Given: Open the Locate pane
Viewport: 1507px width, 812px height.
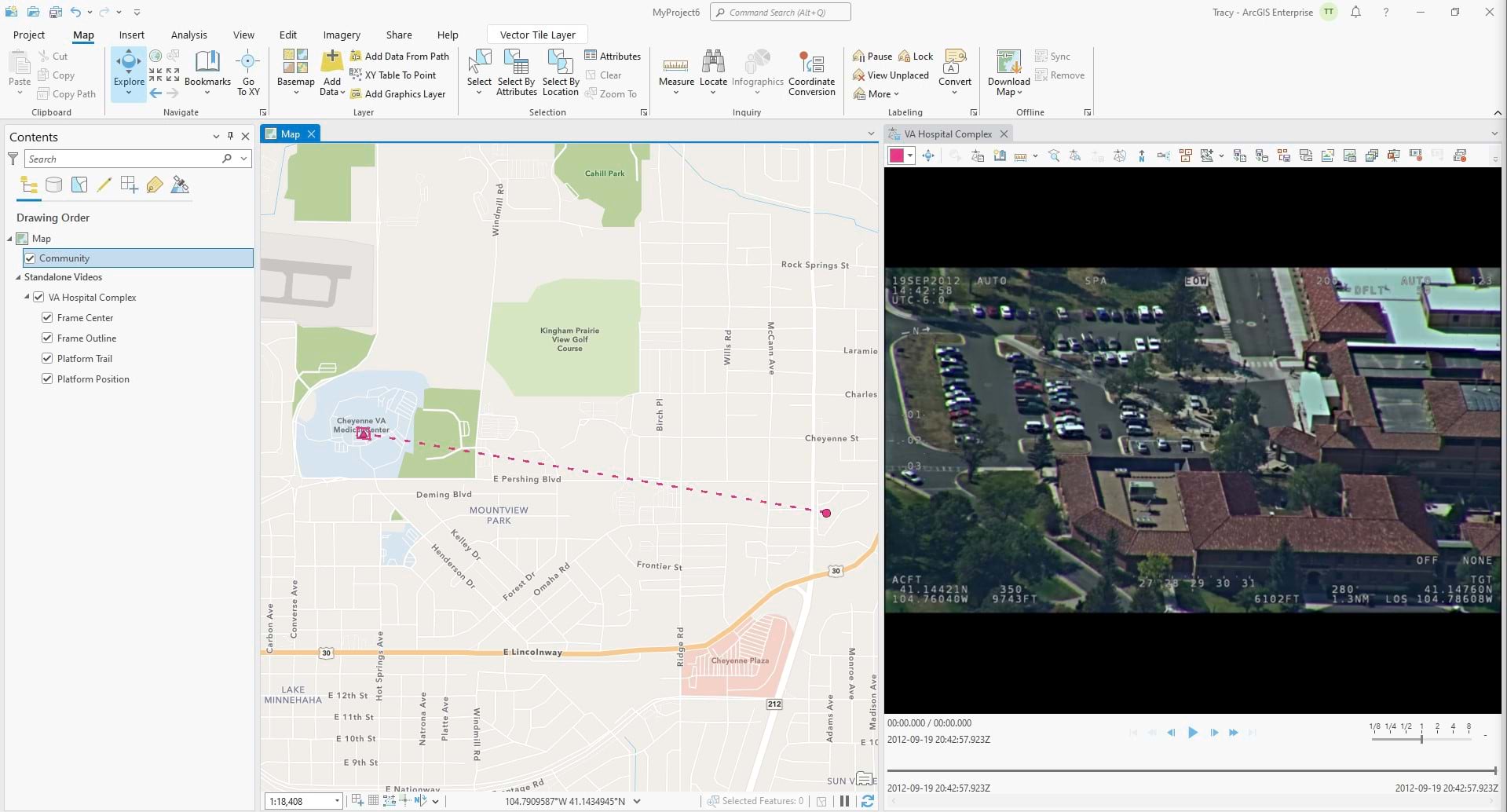Looking at the screenshot, I should click(x=713, y=74).
